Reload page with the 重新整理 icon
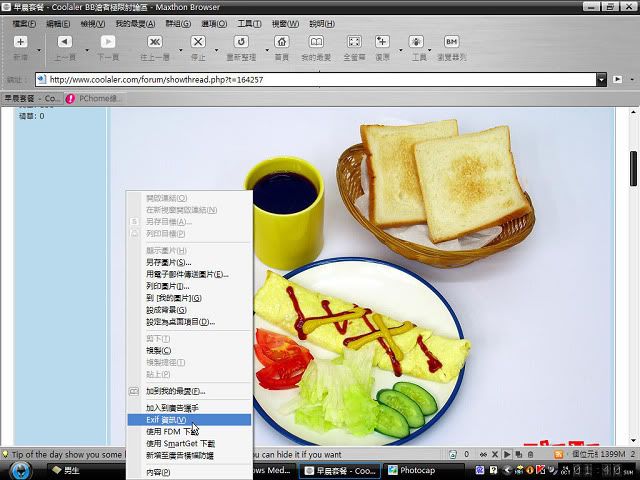The image size is (640, 480). (x=241, y=43)
